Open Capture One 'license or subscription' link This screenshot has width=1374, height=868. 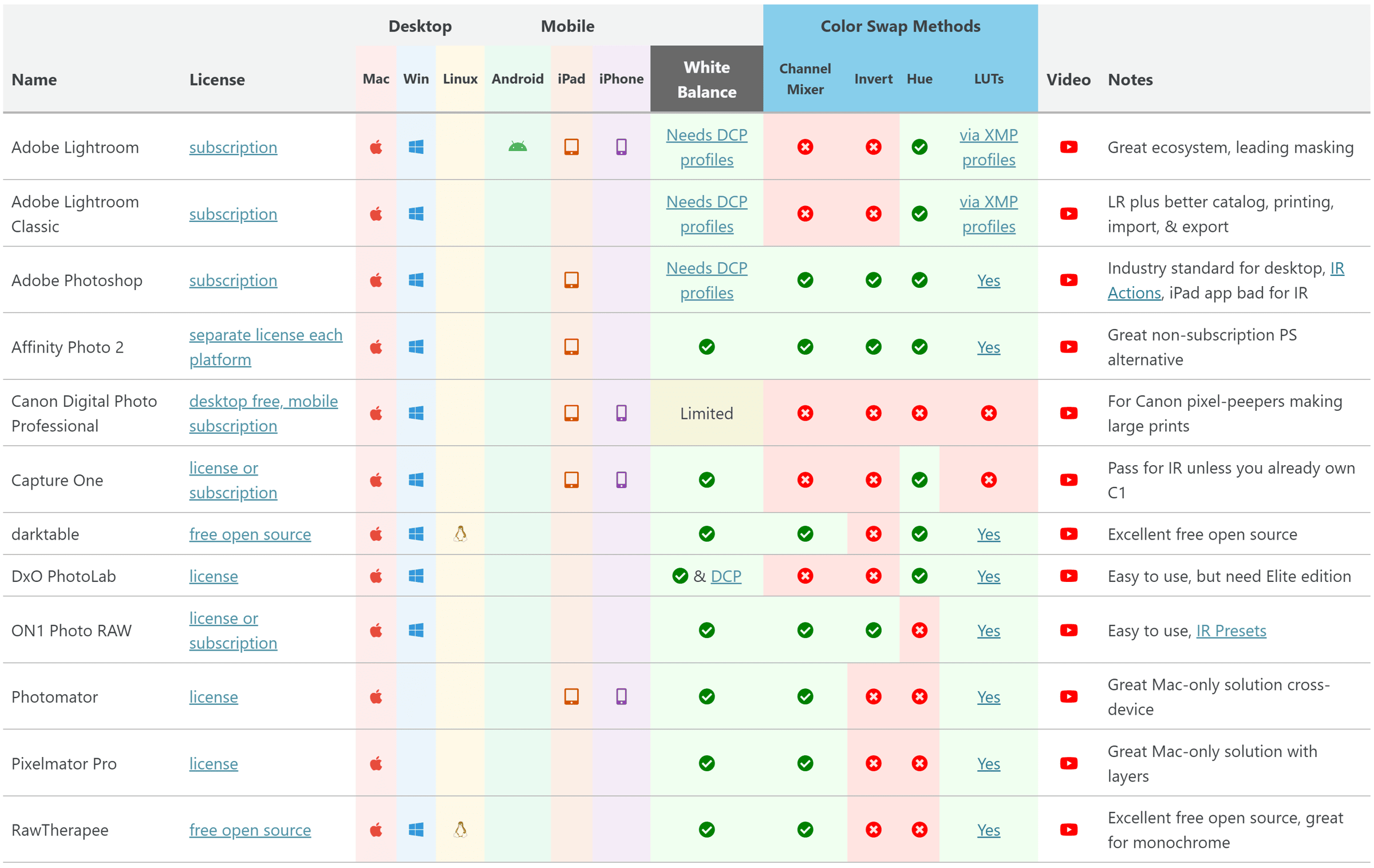pyautogui.click(x=233, y=480)
